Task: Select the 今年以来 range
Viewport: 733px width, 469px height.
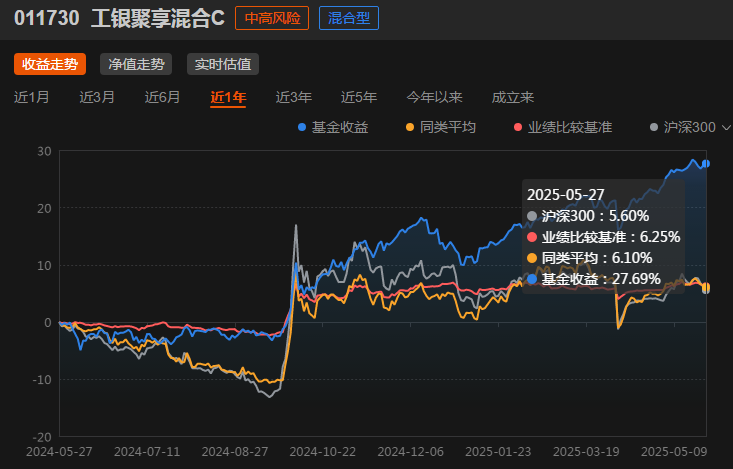Action: [434, 97]
